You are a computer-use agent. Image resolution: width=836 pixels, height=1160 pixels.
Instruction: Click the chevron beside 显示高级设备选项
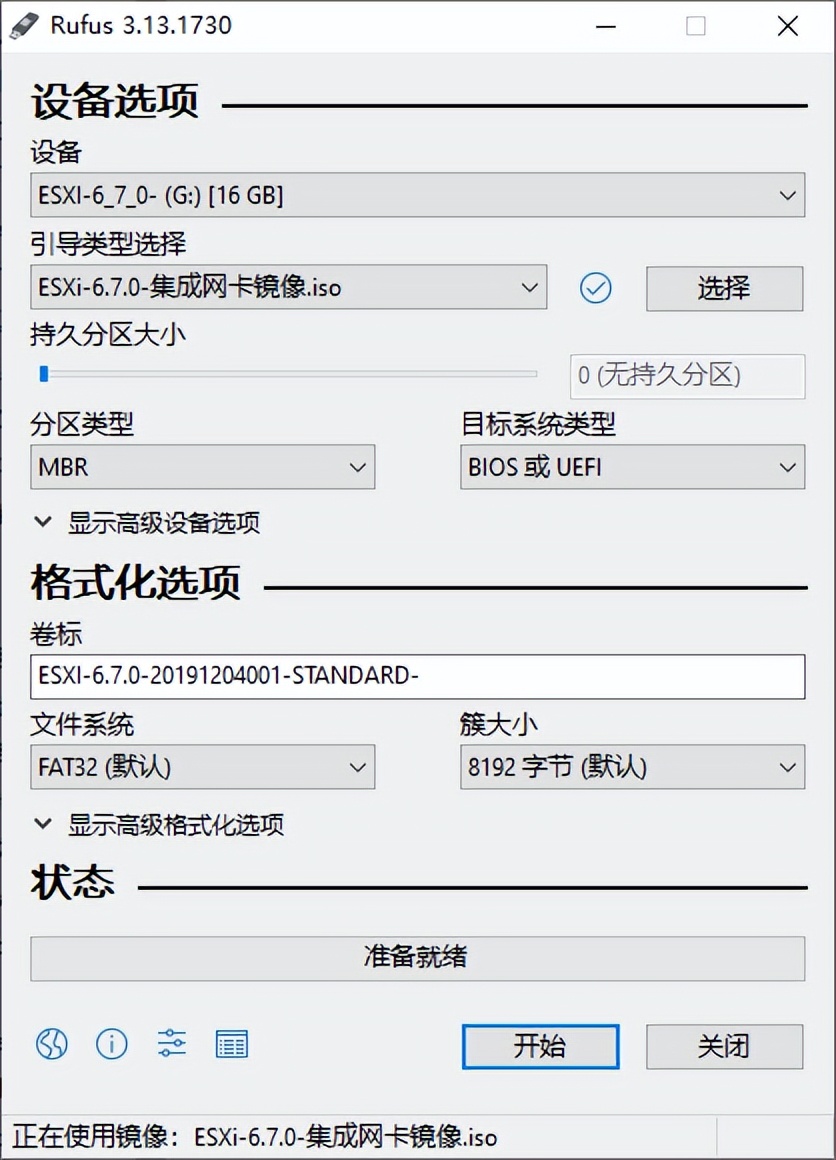tap(42, 521)
